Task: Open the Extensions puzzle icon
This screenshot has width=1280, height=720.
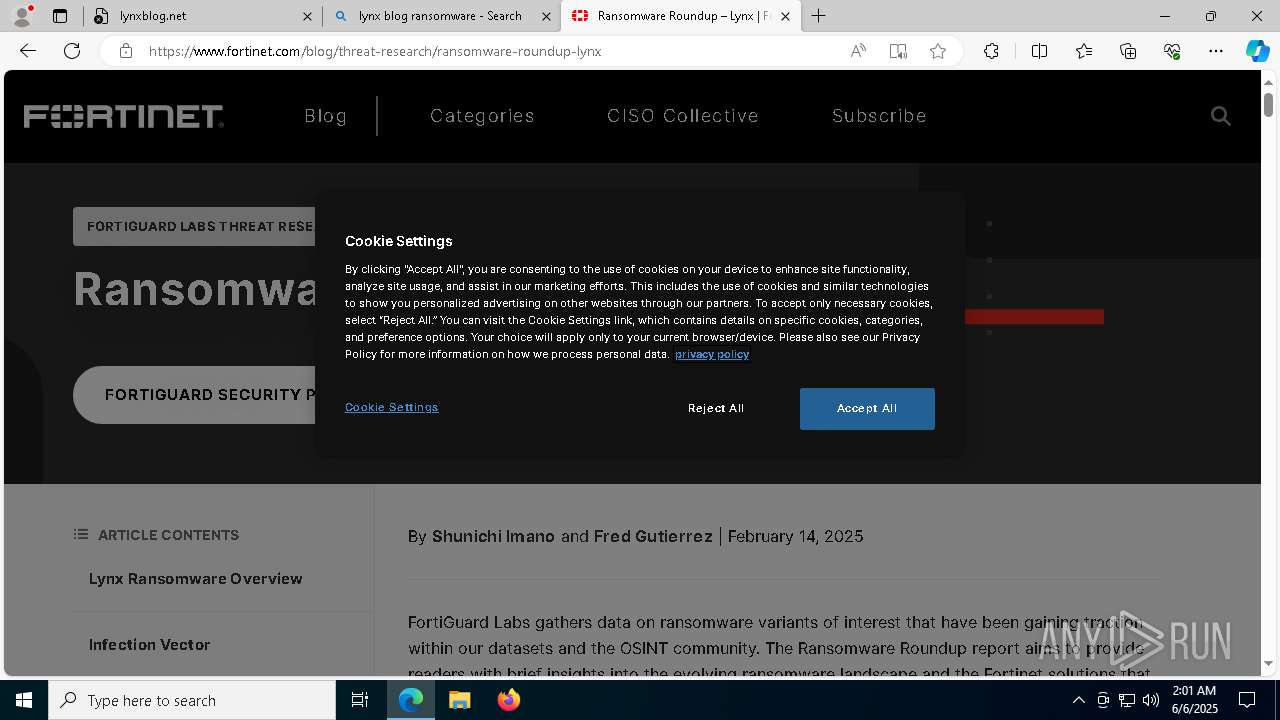Action: pyautogui.click(x=991, y=51)
